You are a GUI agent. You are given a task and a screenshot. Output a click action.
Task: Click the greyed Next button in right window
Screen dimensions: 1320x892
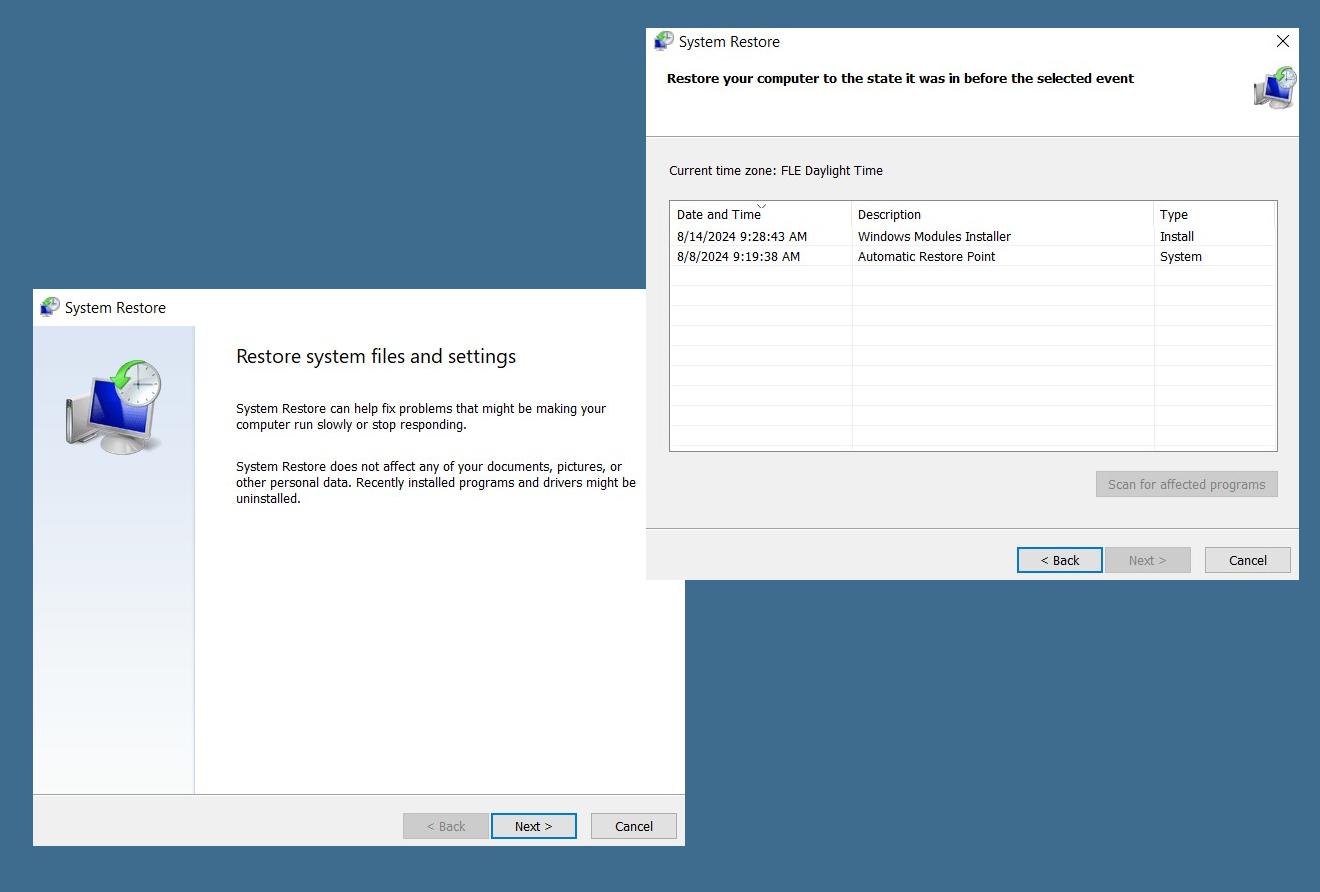tap(1148, 560)
